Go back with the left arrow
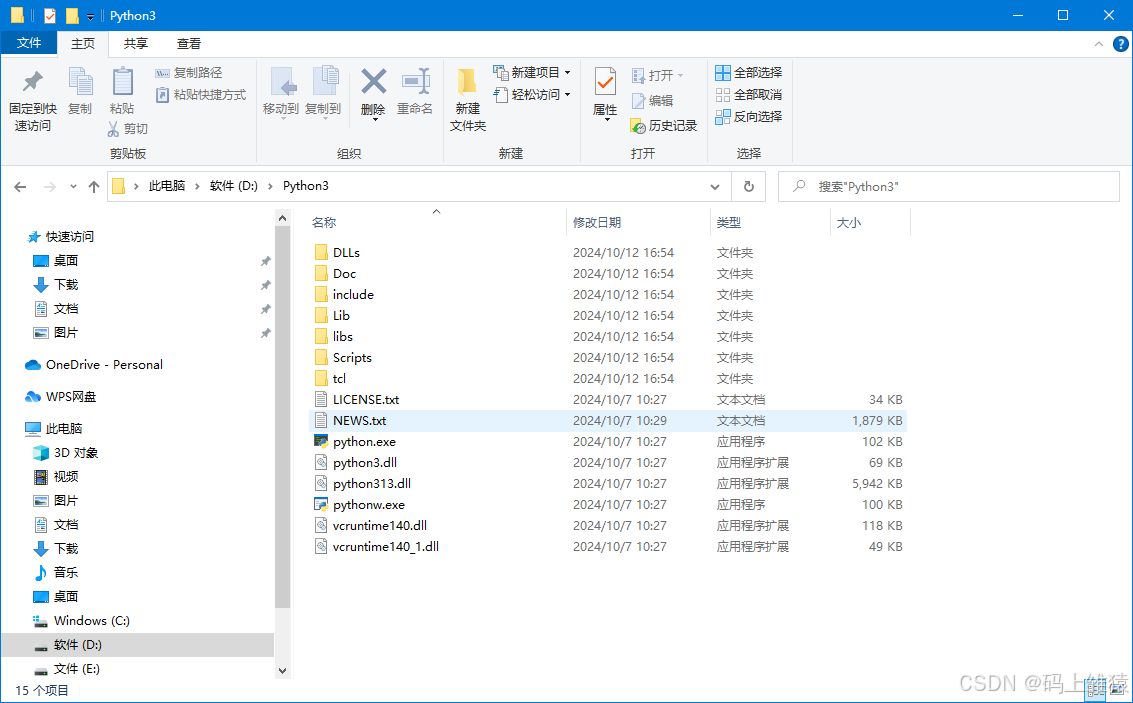 point(20,186)
